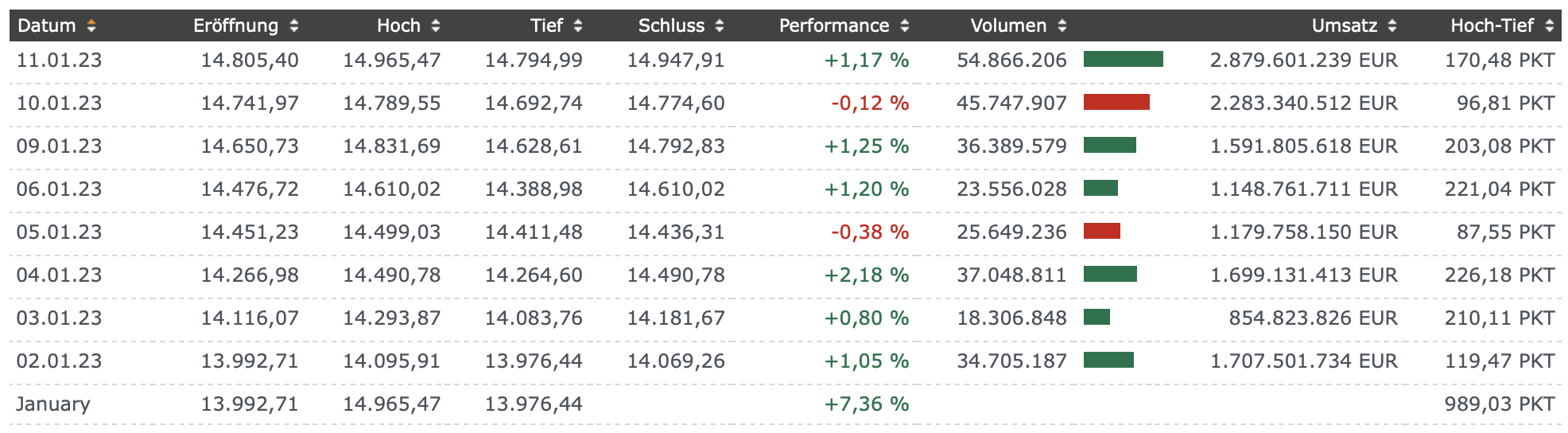Sort by Performance via its arrow icon

[x=905, y=26]
